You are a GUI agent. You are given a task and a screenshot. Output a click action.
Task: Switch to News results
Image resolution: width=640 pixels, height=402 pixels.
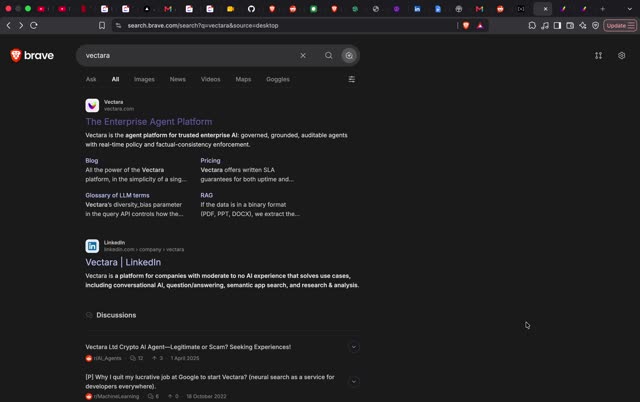coord(178,79)
